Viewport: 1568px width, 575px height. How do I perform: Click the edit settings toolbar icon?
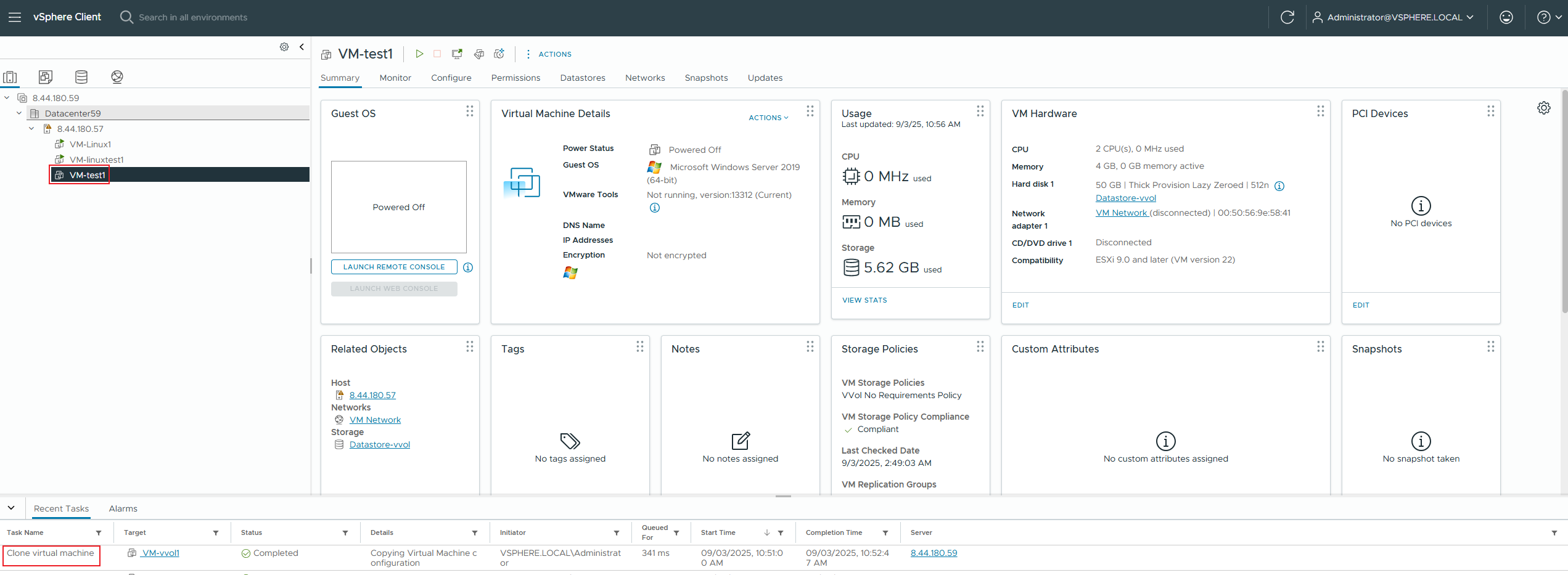[x=479, y=54]
